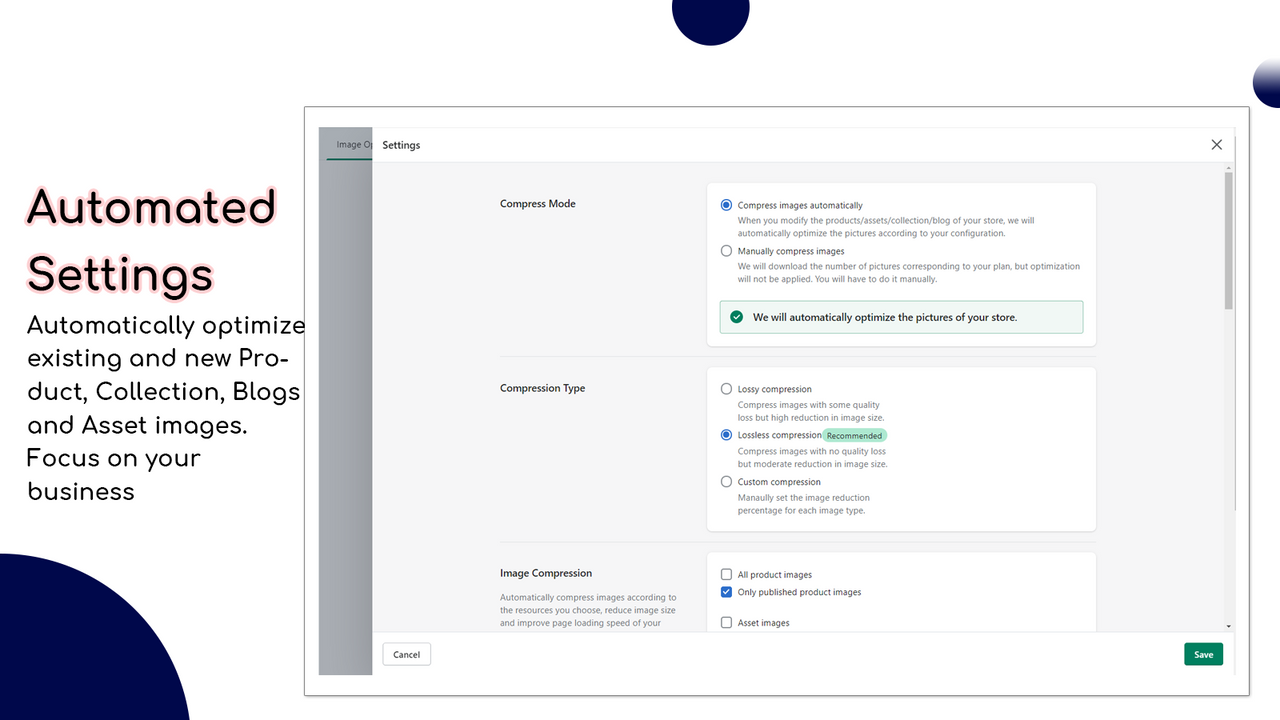
Task: Click Cancel to discard changes
Action: point(406,653)
